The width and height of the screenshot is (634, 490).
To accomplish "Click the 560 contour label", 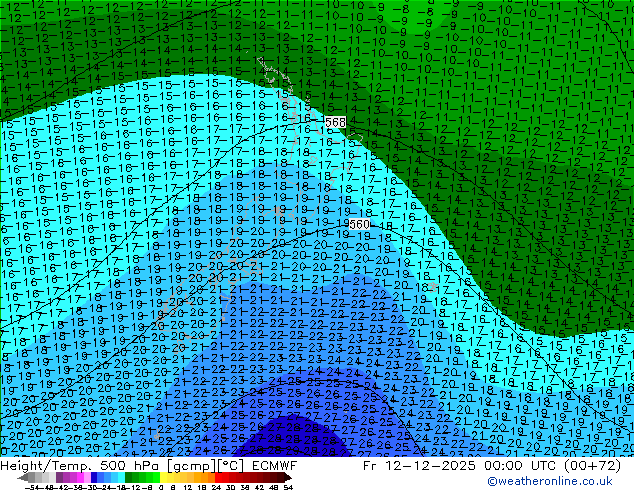I will click(360, 225).
